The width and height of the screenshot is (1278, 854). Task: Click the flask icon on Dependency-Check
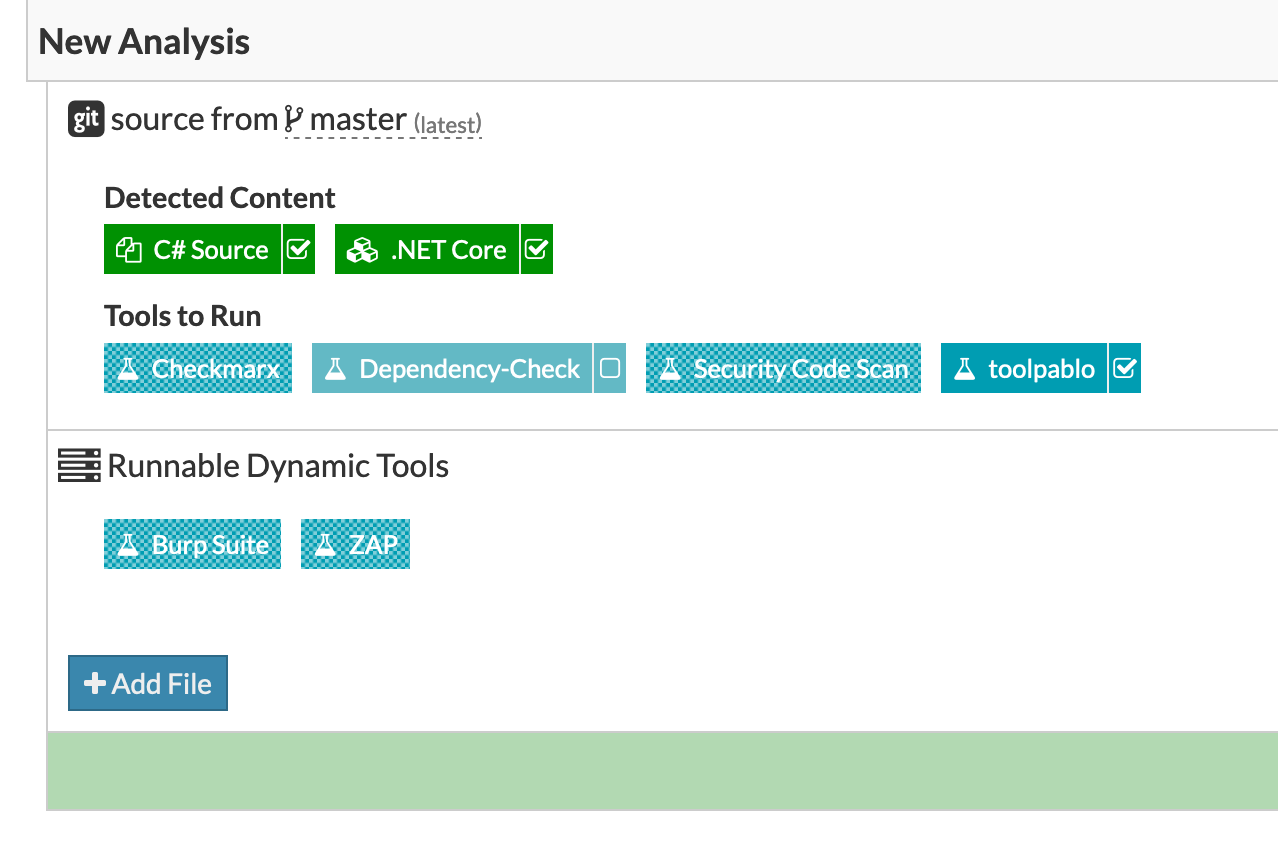(335, 368)
